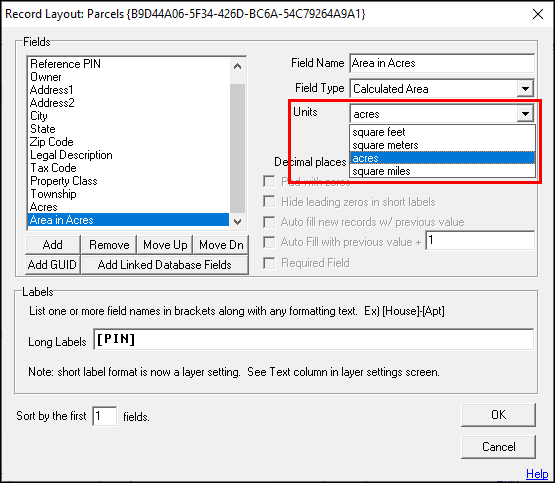Select the Property Class field
Screen dimensions: 555x483
[x=129, y=181]
